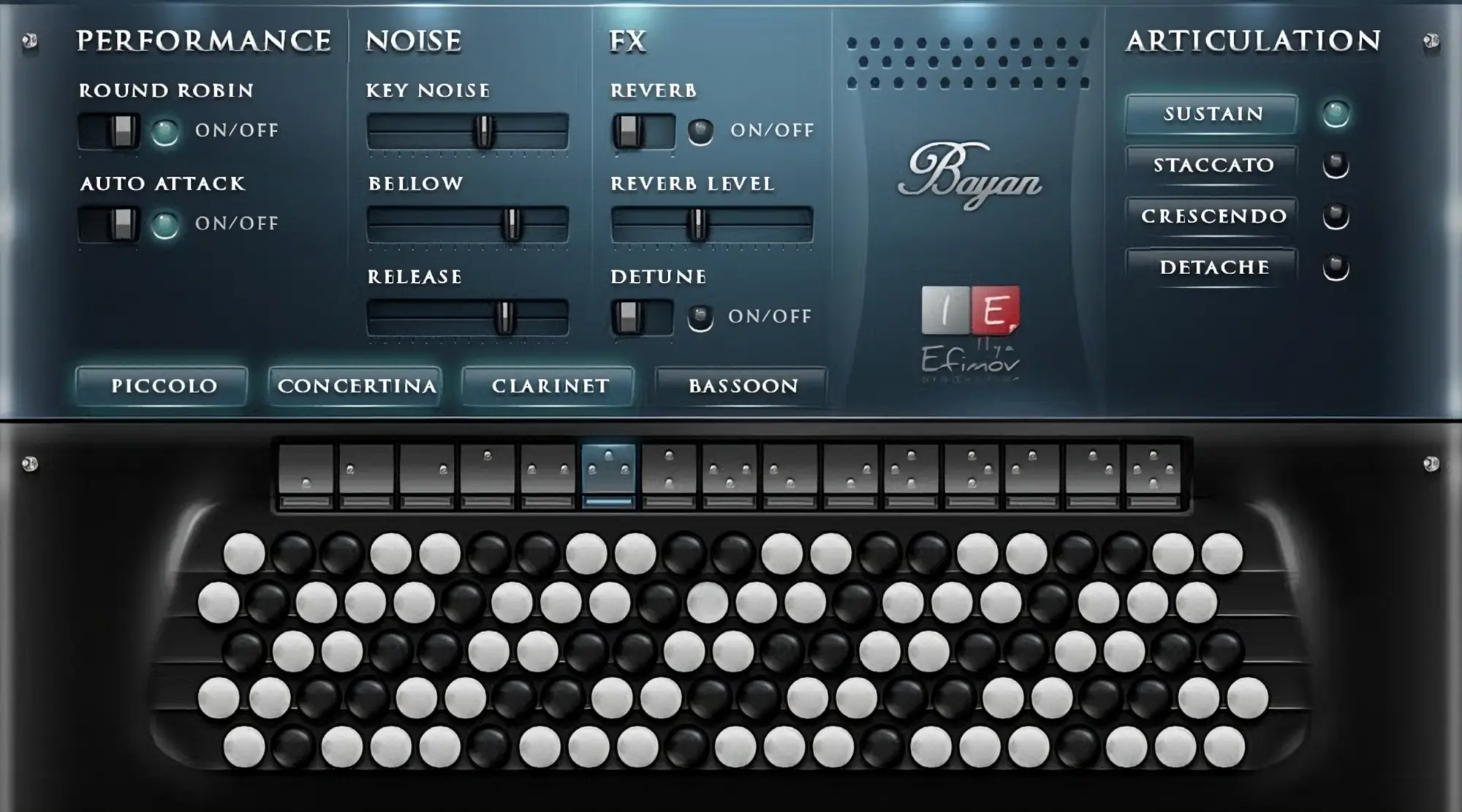Click the red E logo icon

995,310
